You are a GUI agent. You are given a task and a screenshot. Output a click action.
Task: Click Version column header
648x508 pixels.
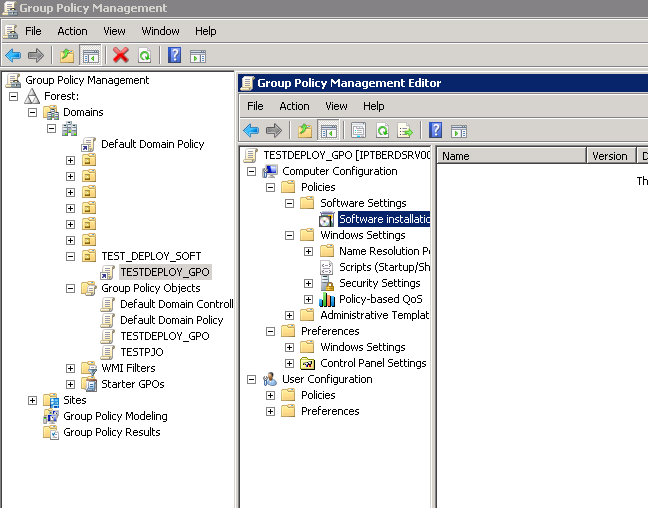point(611,156)
